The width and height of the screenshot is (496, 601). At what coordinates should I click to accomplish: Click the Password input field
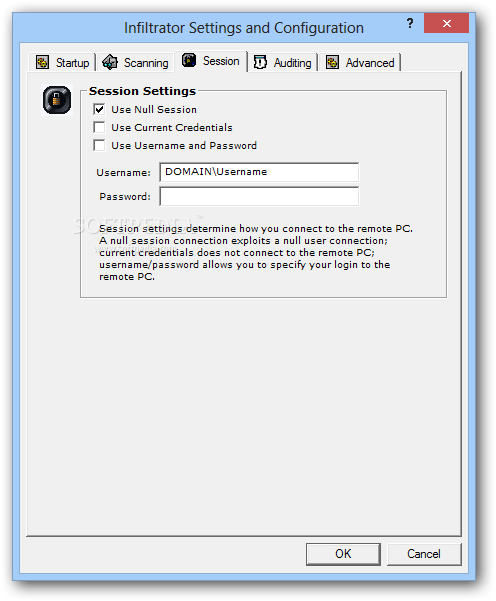click(x=259, y=196)
